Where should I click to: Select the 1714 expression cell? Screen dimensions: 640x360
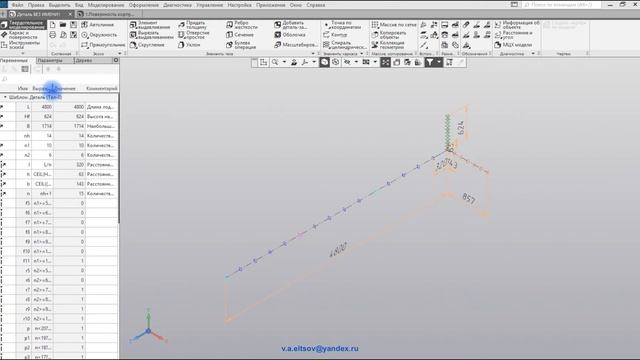click(x=42, y=126)
